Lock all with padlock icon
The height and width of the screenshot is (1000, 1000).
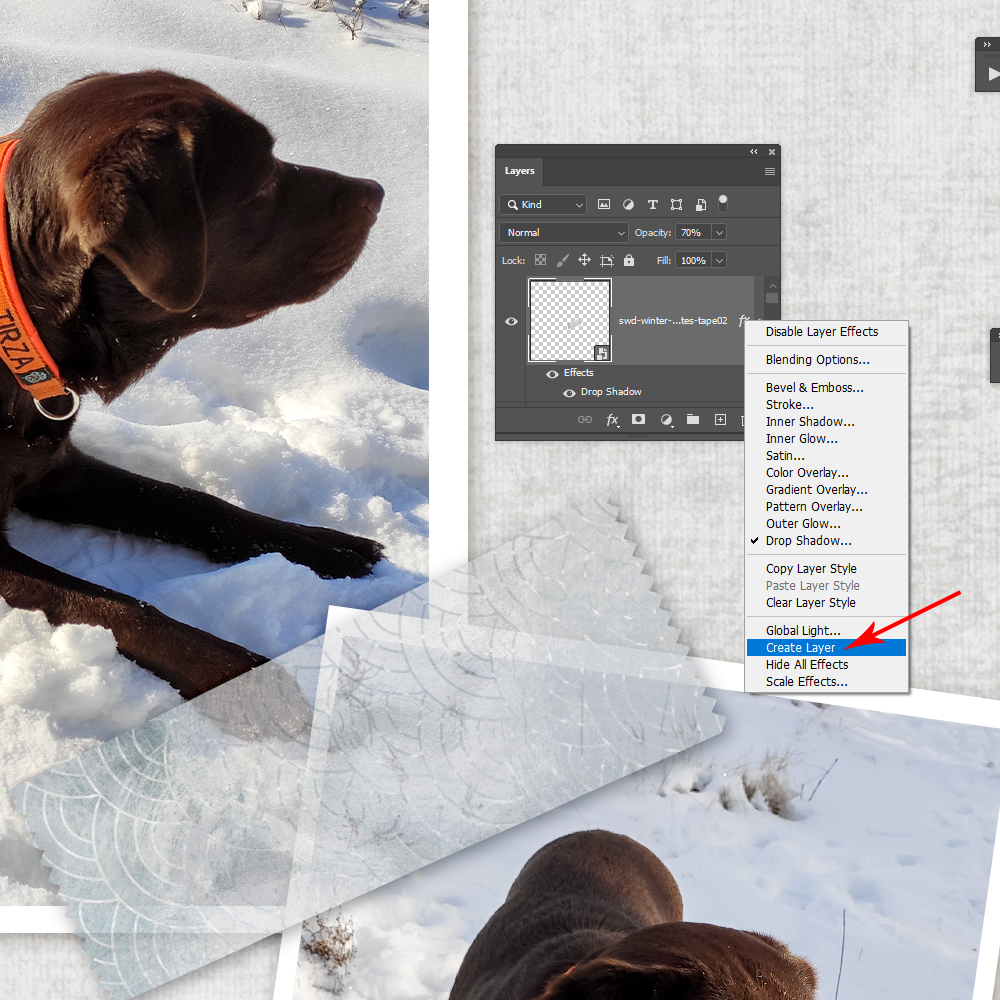coord(629,260)
